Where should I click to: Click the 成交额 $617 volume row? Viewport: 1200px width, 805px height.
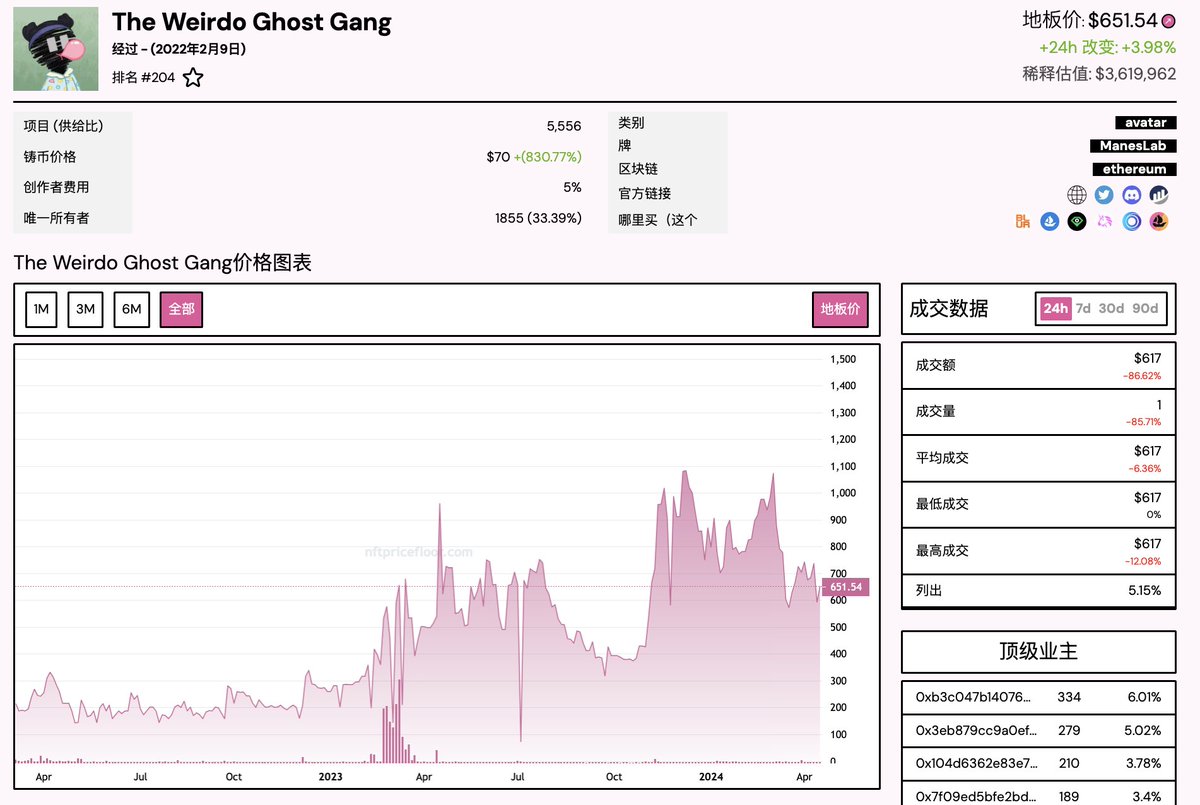[1039, 365]
